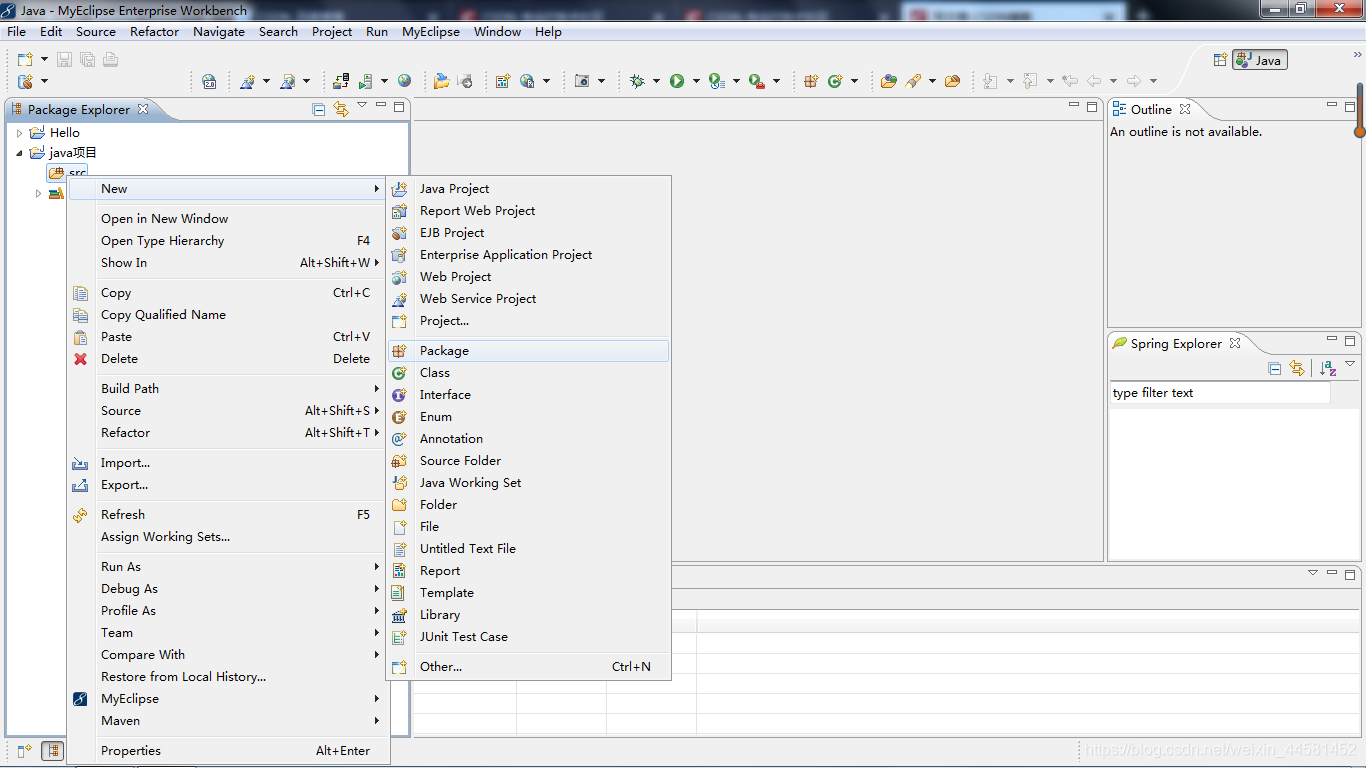
Task: Open Build Path submenu
Action: point(226,389)
